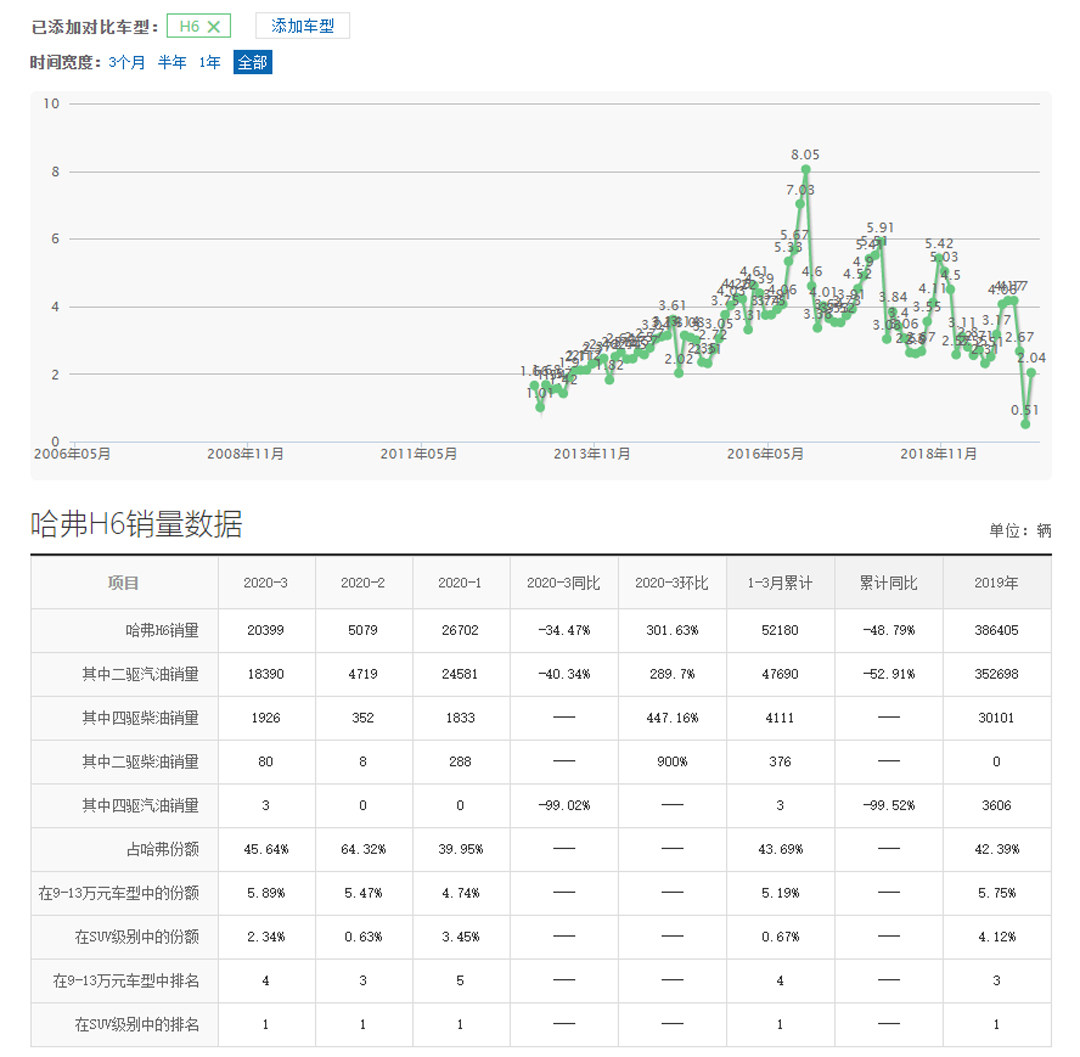Remove the H6 model using its X icon
Viewport: 1080px width, 1057px height.
(213, 27)
